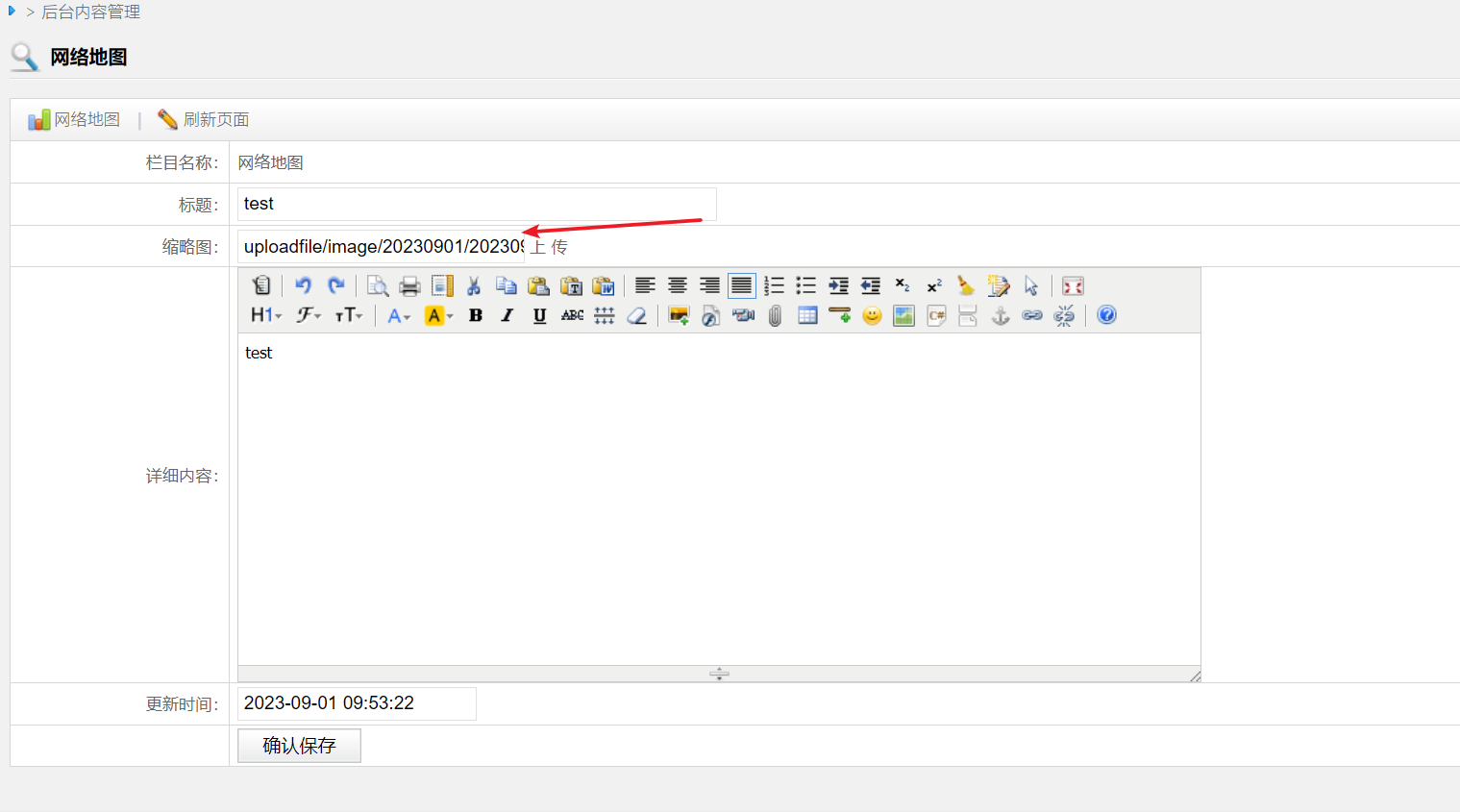Insert an anchor
Viewport: 1460px width, 812px height.
coord(1001,315)
